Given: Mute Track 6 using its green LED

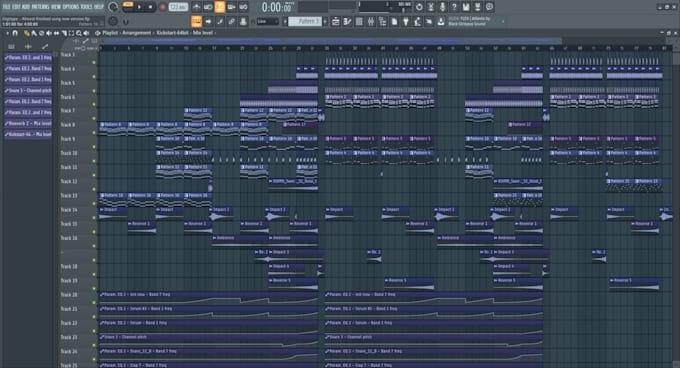Looking at the screenshot, I should tap(94, 104).
